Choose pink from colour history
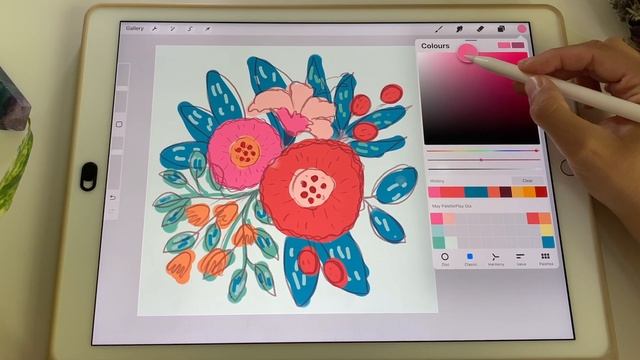This screenshot has width=640, height=360. [x=434, y=192]
